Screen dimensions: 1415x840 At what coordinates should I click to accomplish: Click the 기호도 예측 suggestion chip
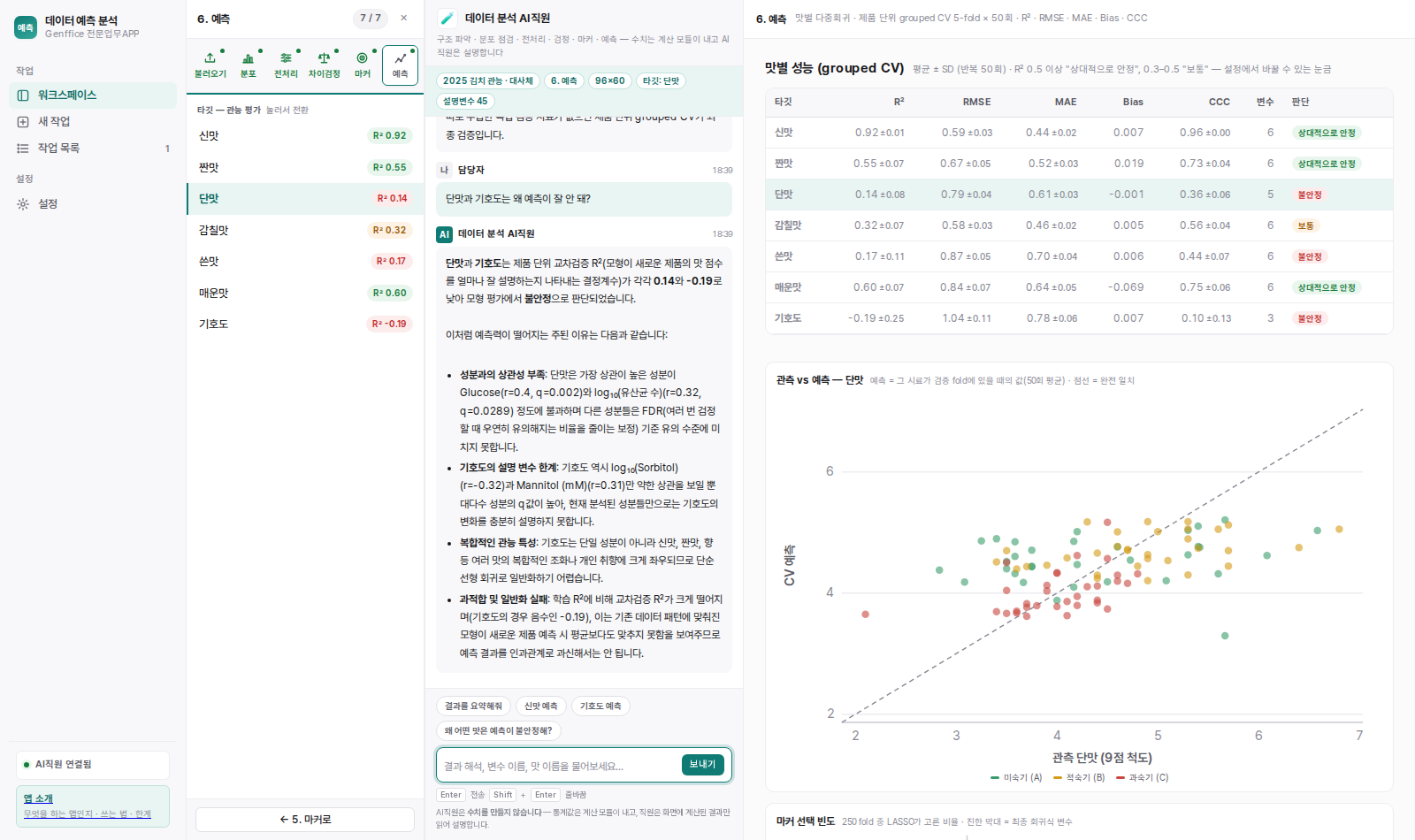click(600, 706)
